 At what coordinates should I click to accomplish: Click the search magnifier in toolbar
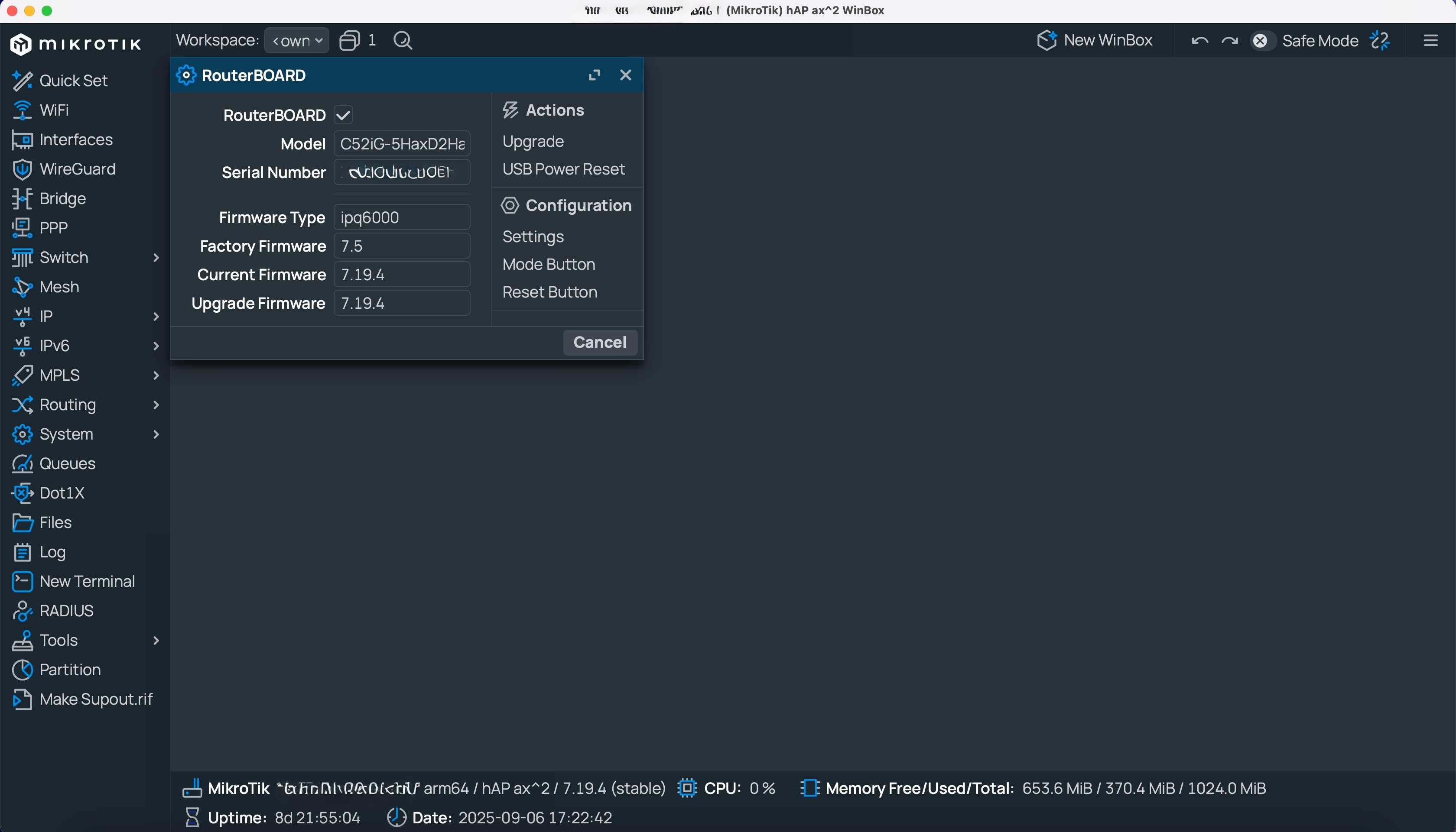click(403, 41)
